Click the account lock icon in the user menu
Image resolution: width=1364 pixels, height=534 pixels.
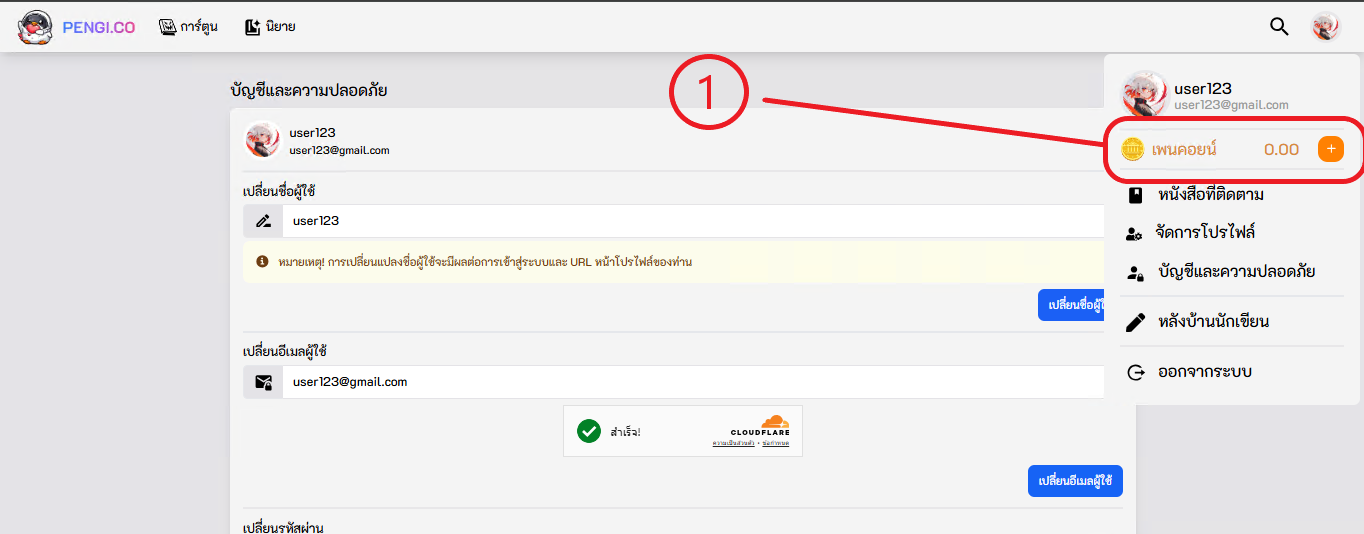tap(1135, 272)
